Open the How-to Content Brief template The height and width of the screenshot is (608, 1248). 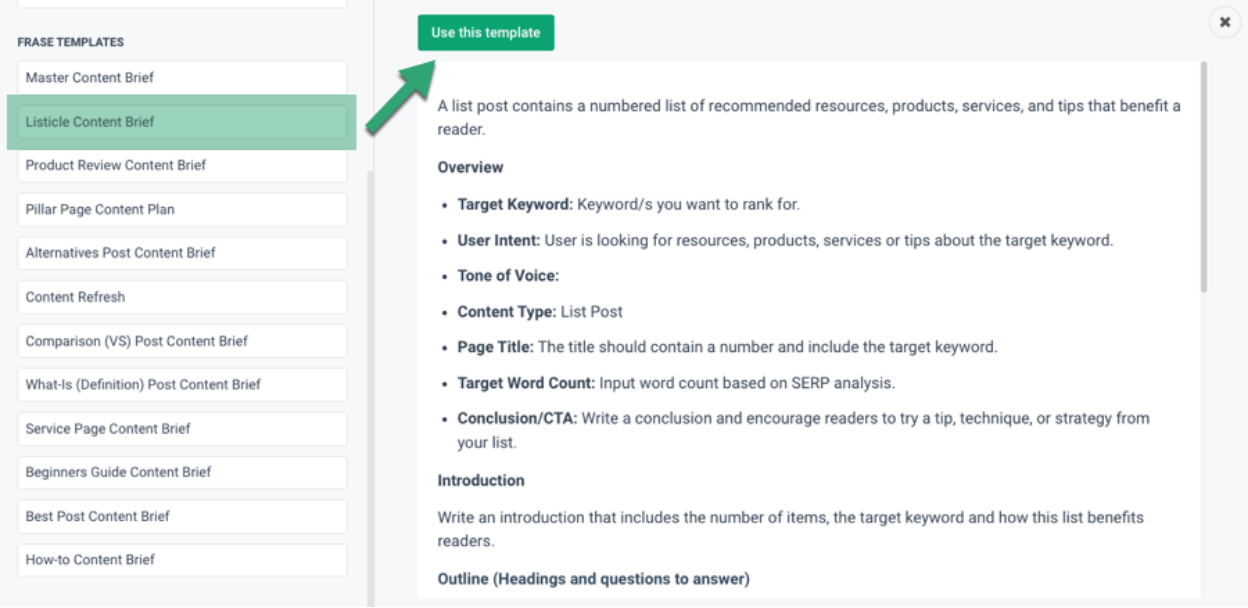tap(182, 560)
